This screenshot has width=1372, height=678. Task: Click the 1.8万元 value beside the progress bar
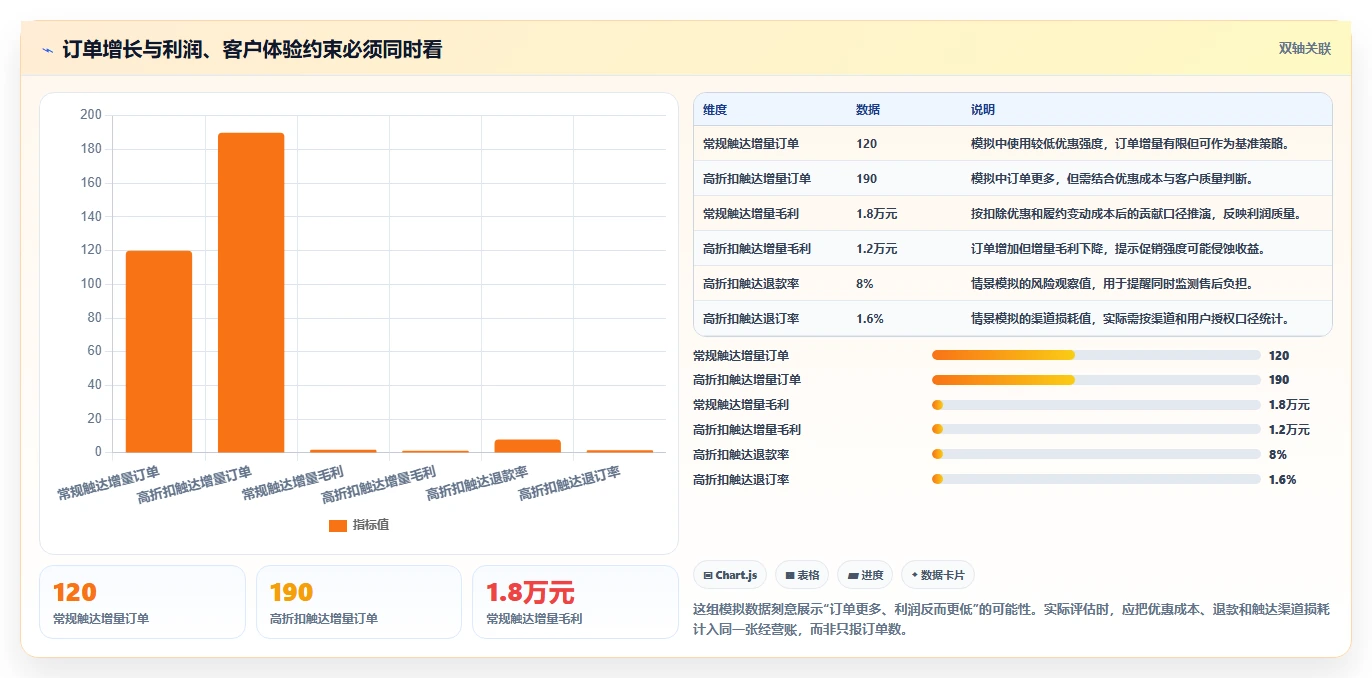(x=1289, y=405)
